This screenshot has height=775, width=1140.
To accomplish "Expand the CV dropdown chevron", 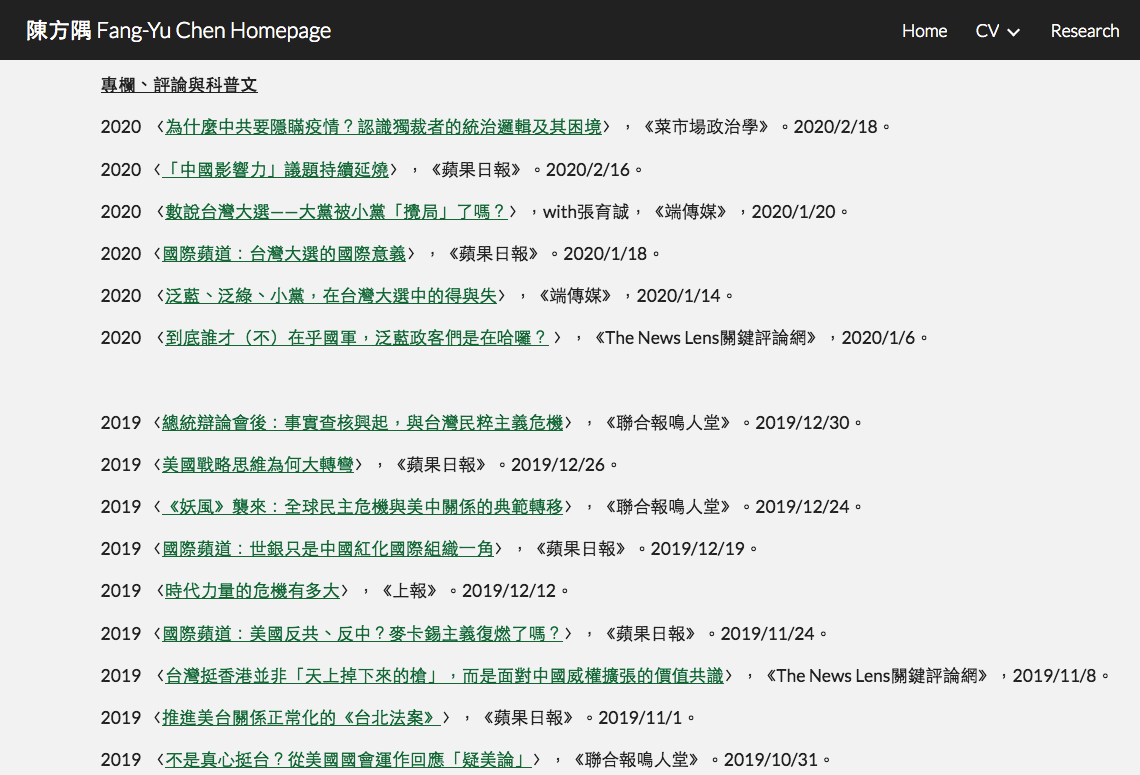I will point(1013,33).
